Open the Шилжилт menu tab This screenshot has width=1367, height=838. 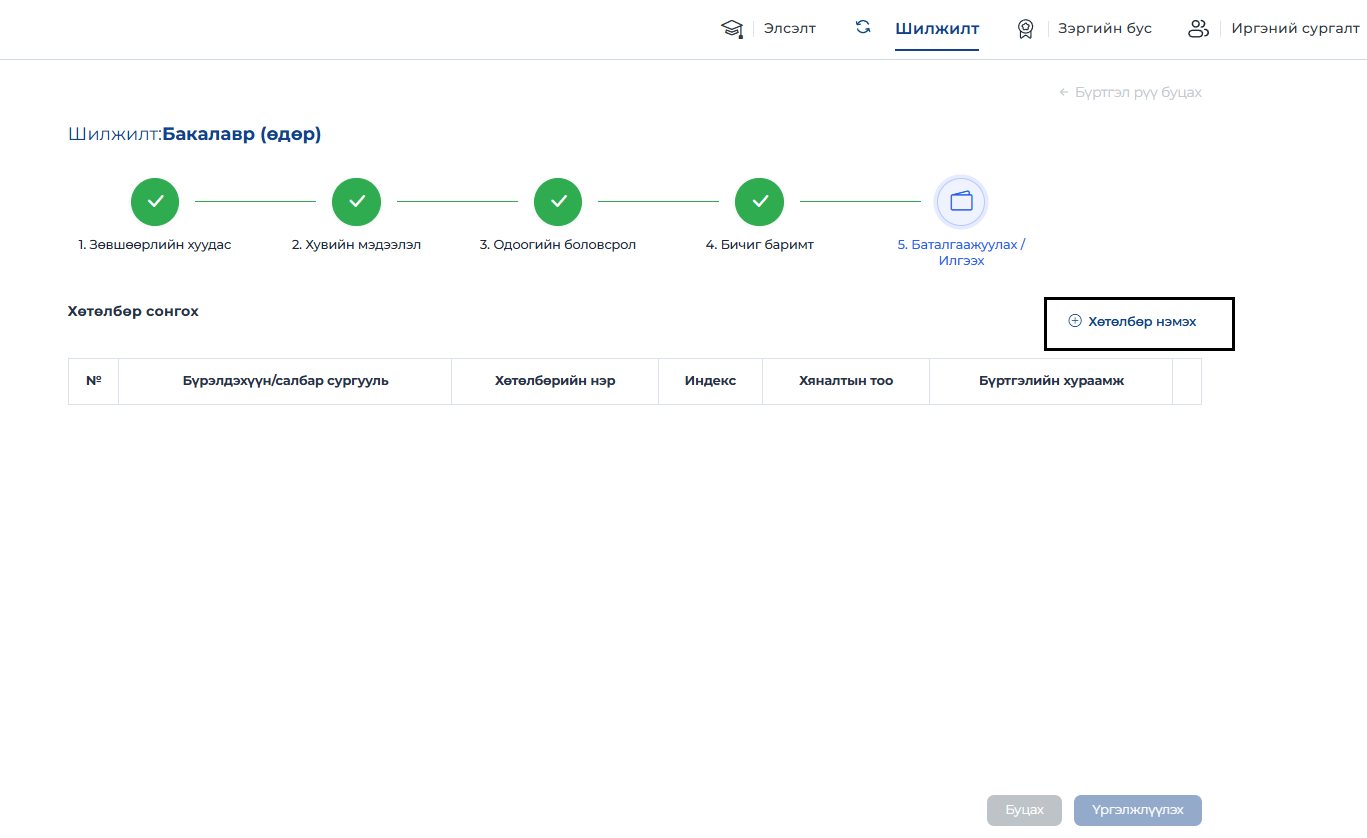[x=937, y=29]
